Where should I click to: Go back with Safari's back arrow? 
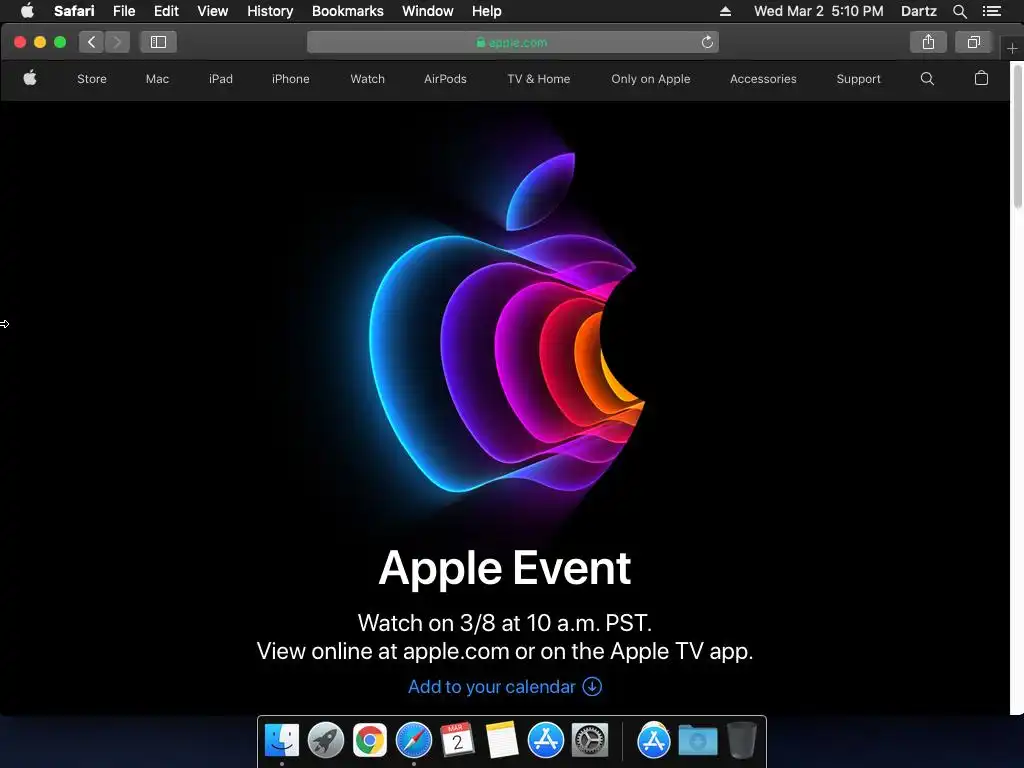91,42
